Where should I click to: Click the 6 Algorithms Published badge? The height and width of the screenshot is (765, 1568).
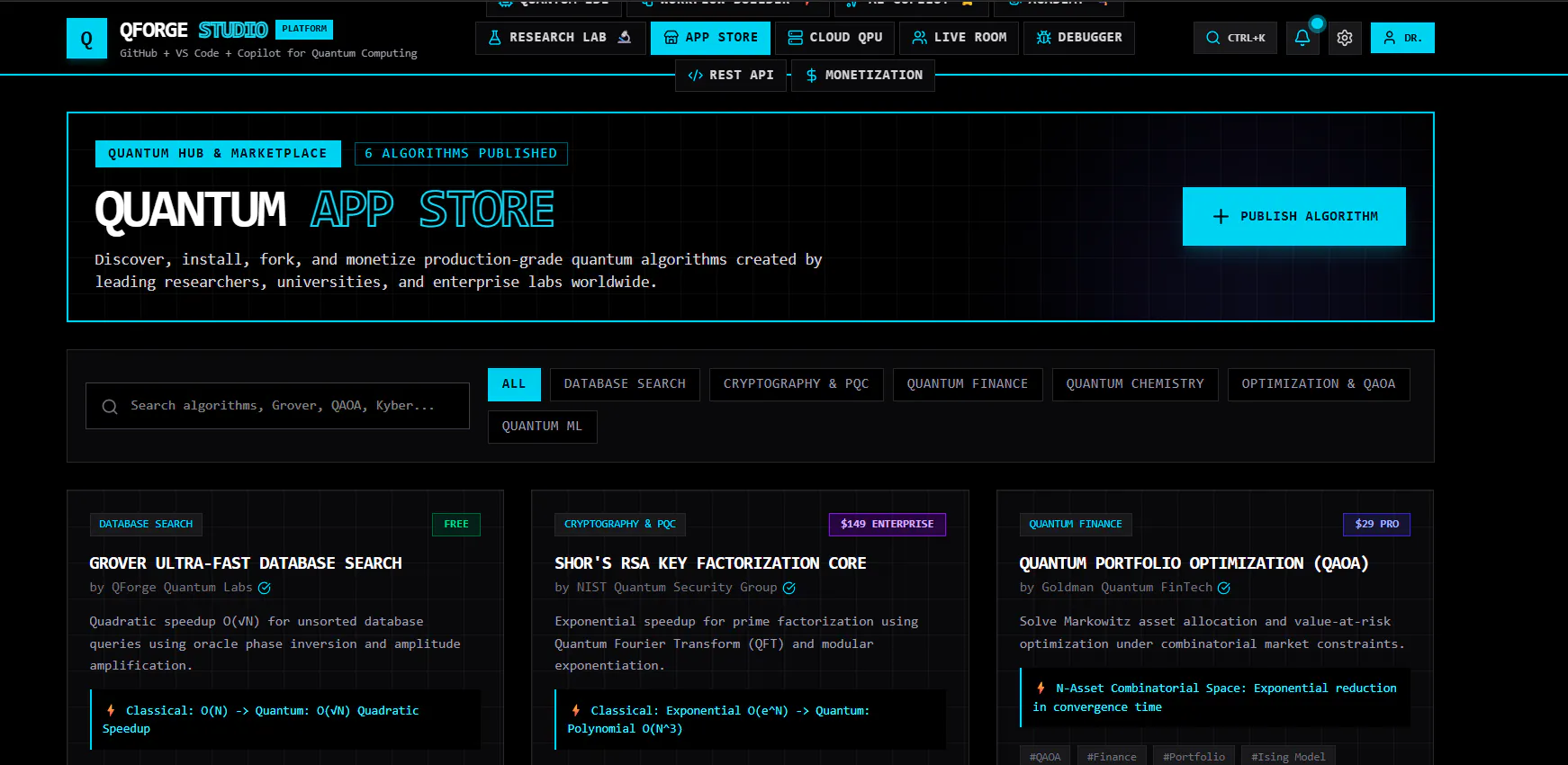(x=461, y=154)
